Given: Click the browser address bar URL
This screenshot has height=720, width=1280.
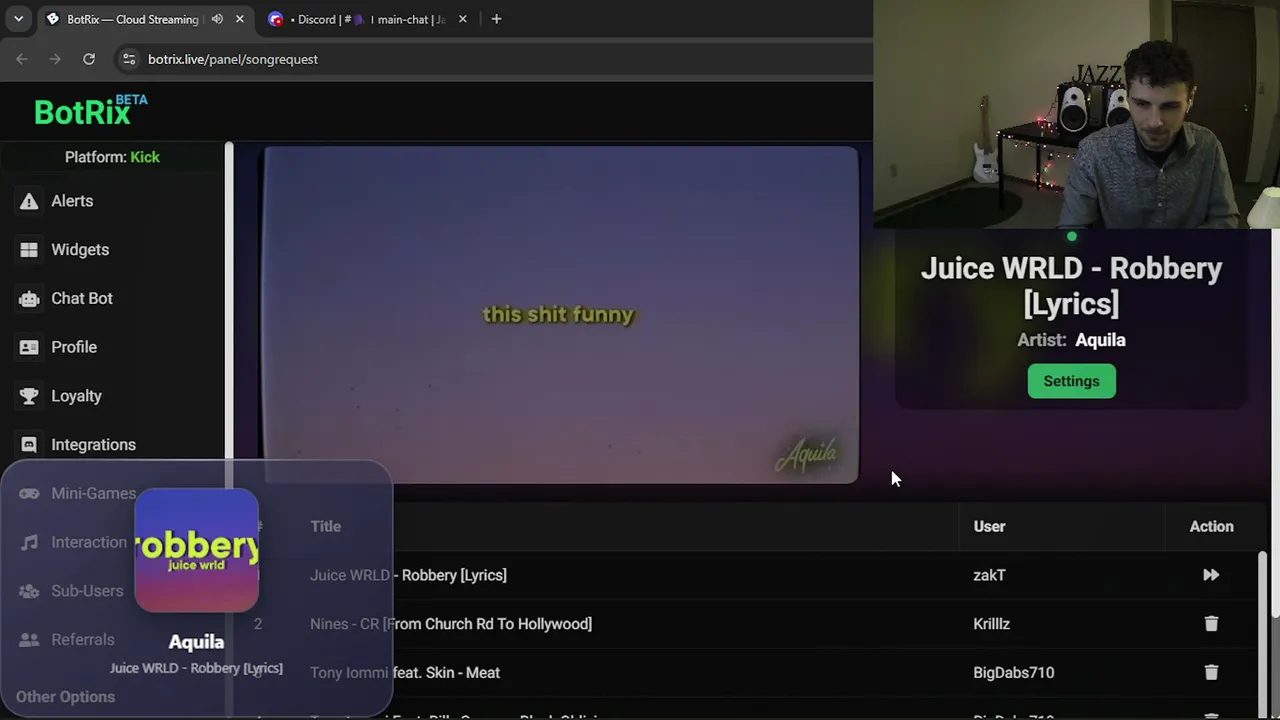Looking at the screenshot, I should coord(233,59).
